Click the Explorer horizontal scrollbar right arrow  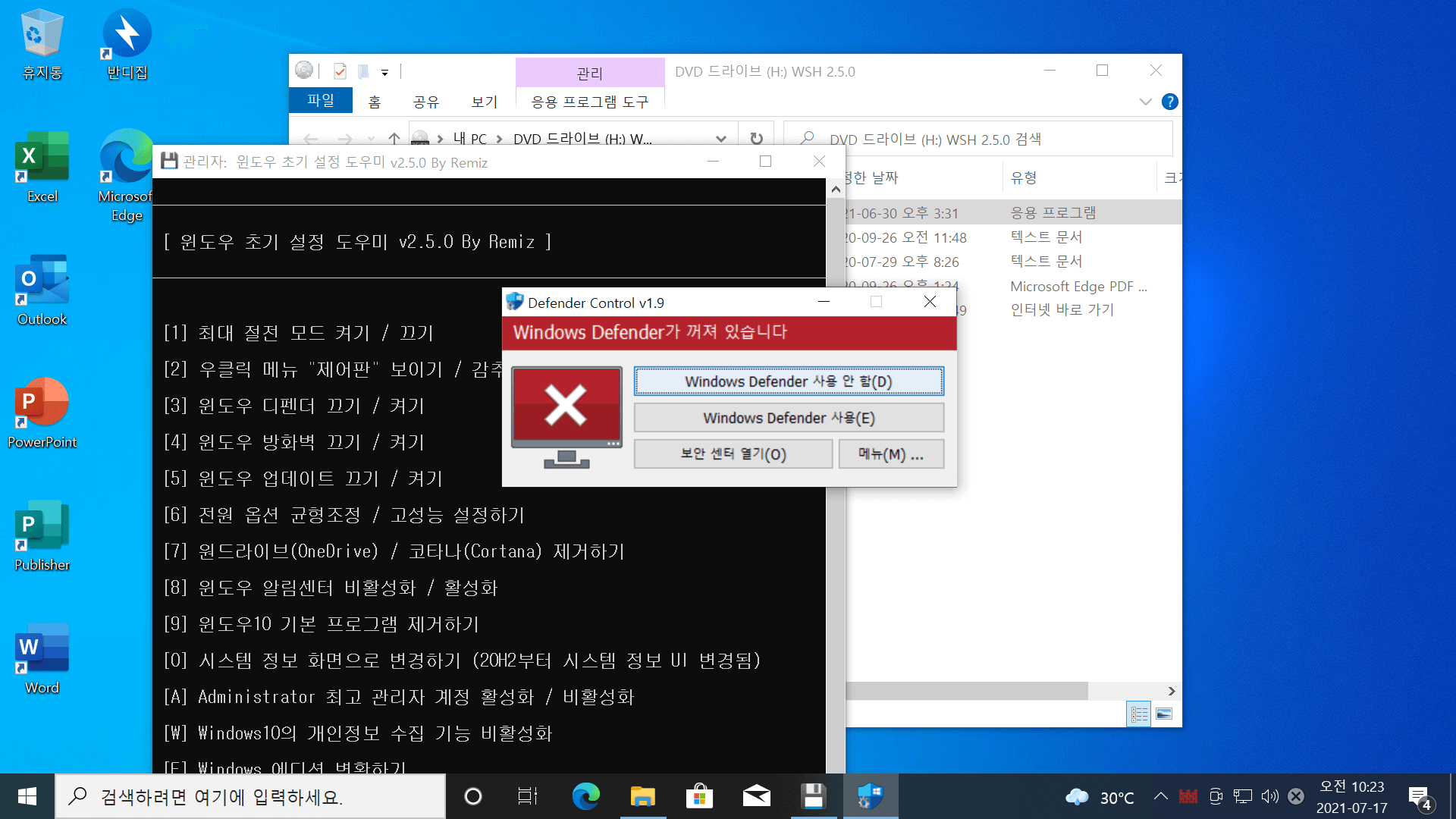[1172, 691]
